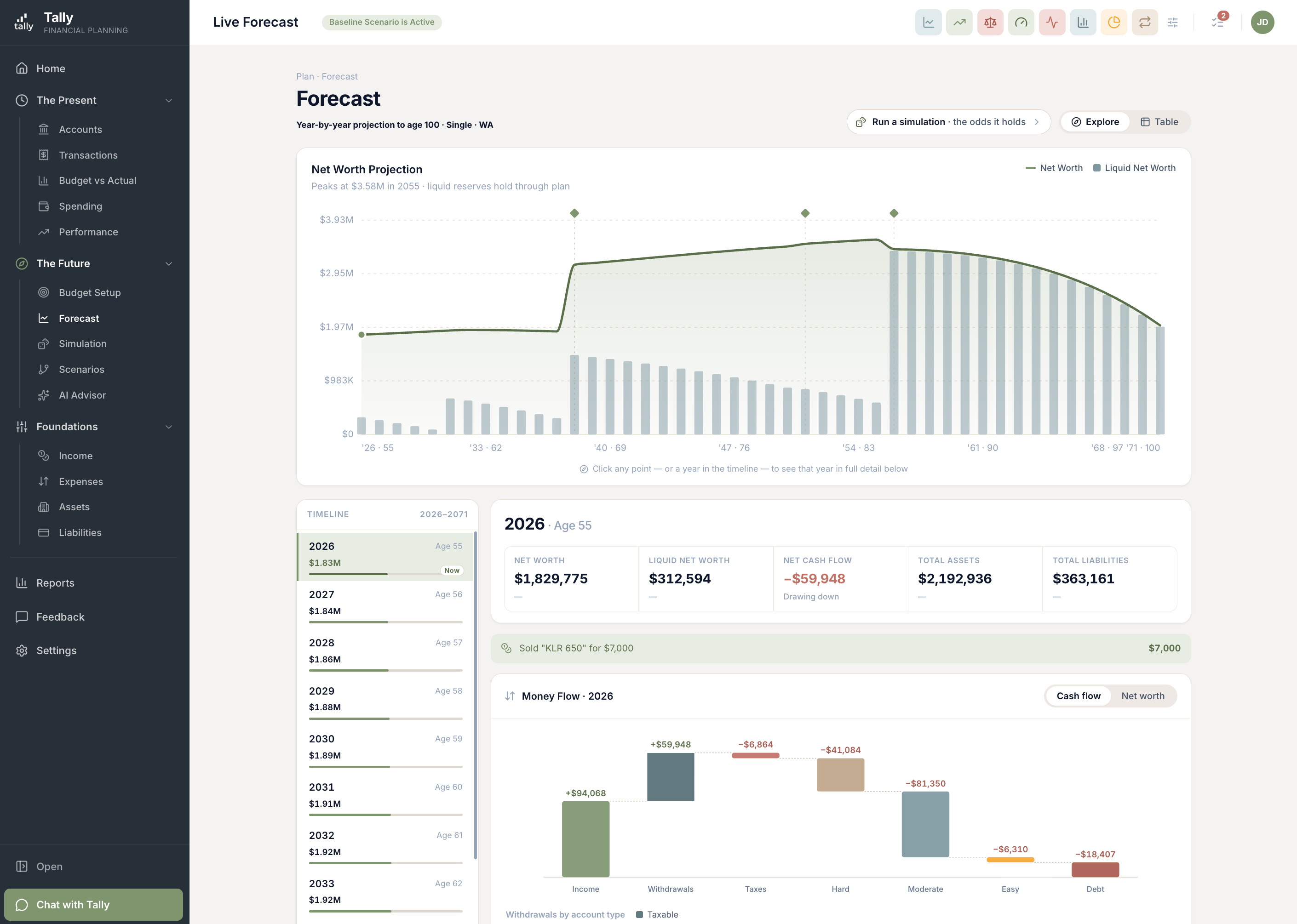This screenshot has height=924, width=1297.
Task: Switch to Explore view
Action: 1095,122
